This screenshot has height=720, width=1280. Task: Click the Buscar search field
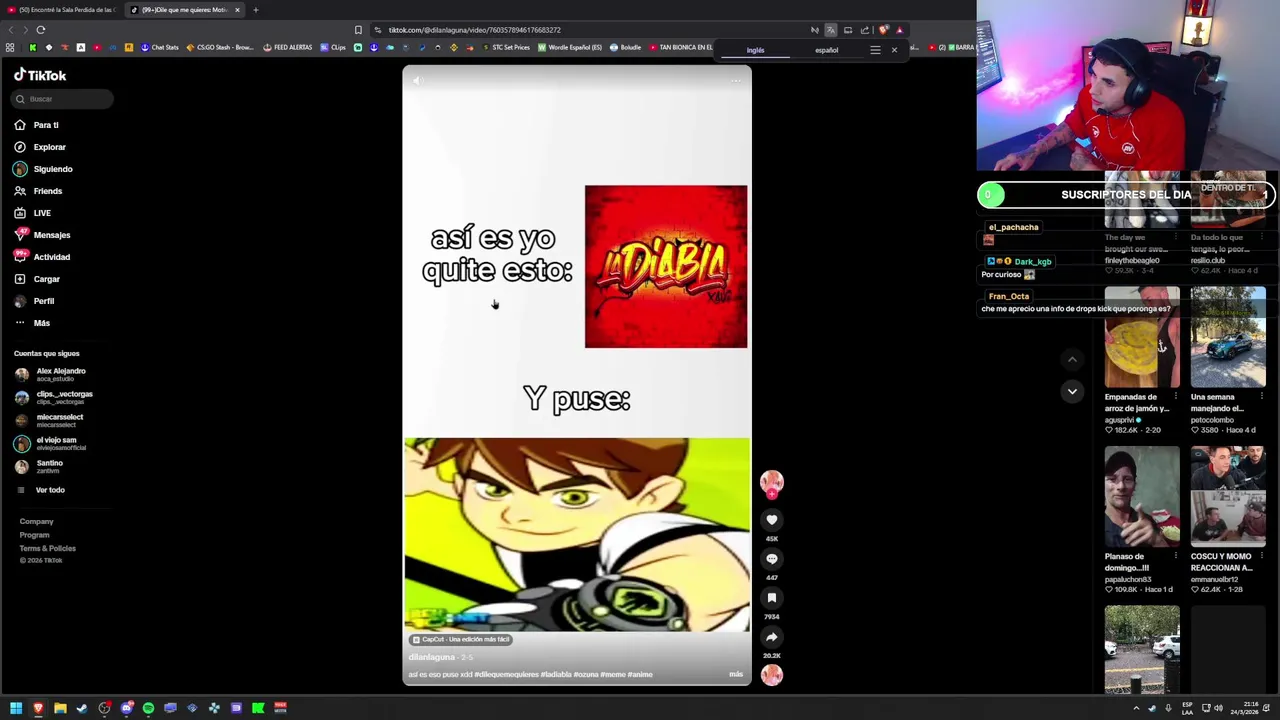coord(62,99)
